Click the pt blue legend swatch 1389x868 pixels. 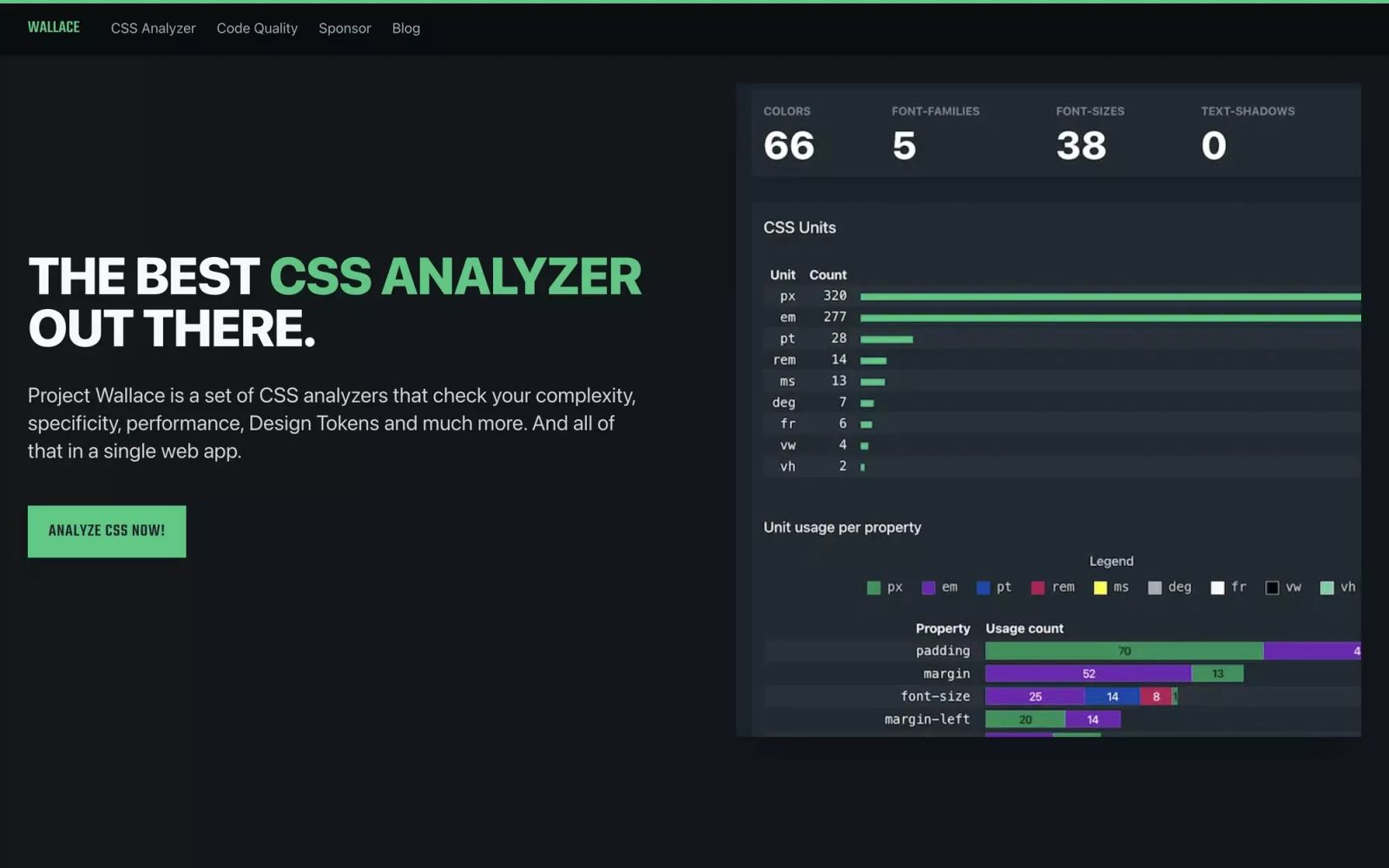[983, 588]
